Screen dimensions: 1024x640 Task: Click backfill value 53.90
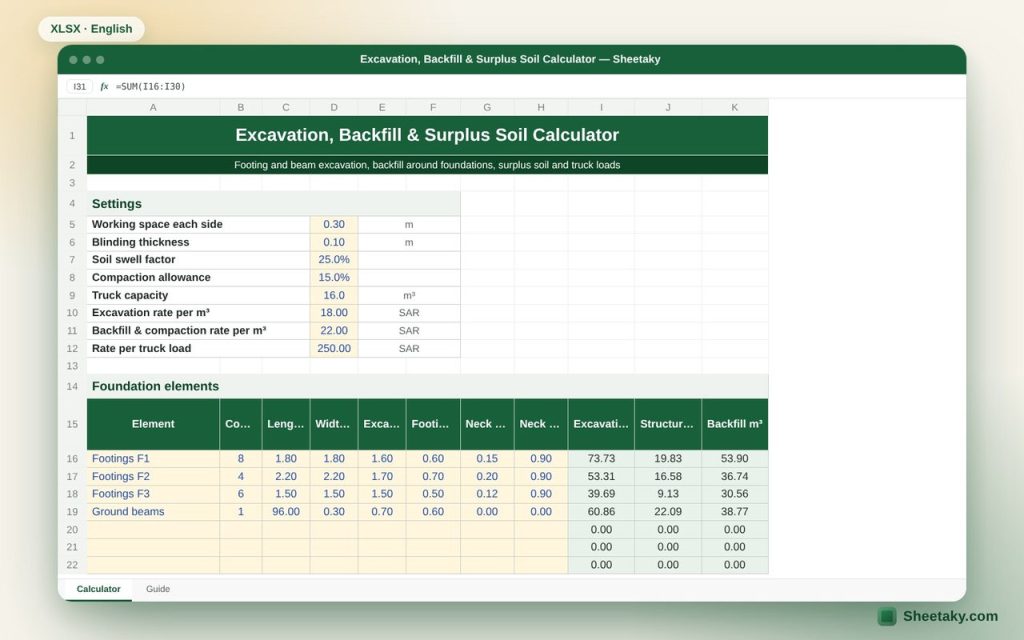click(x=735, y=458)
